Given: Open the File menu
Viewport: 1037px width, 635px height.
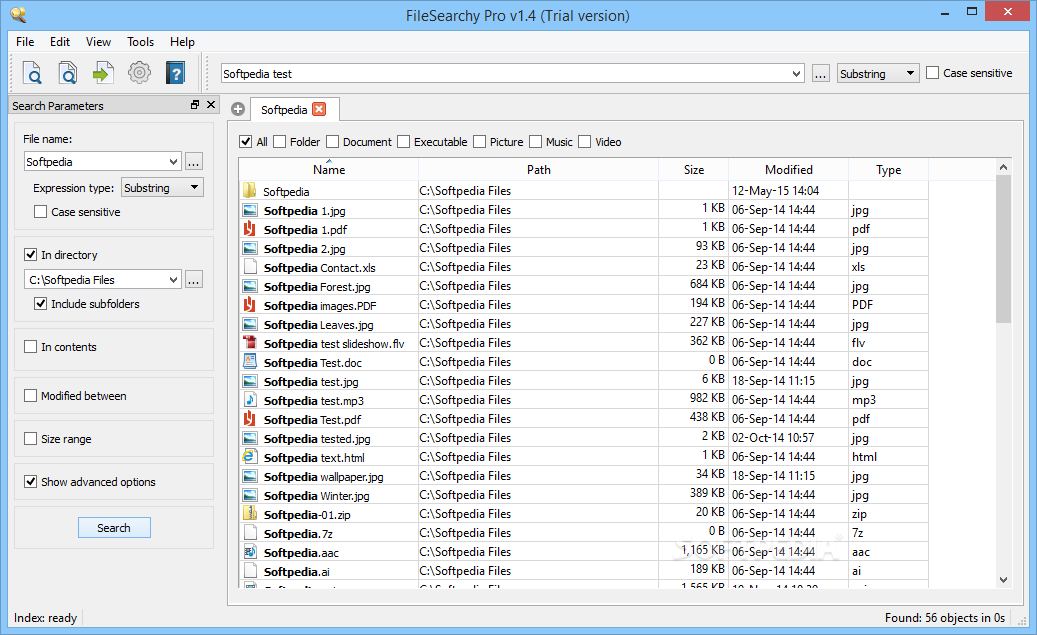Looking at the screenshot, I should (25, 42).
